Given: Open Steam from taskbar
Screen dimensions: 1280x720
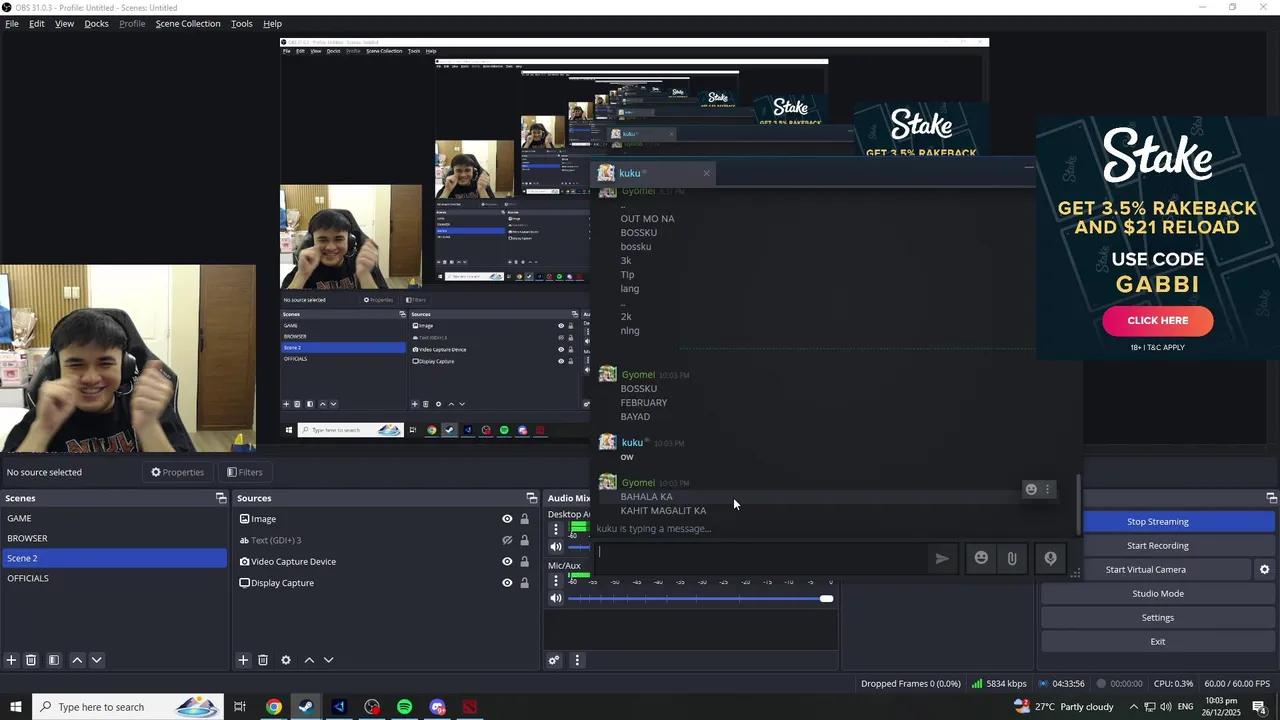Looking at the screenshot, I should (306, 707).
